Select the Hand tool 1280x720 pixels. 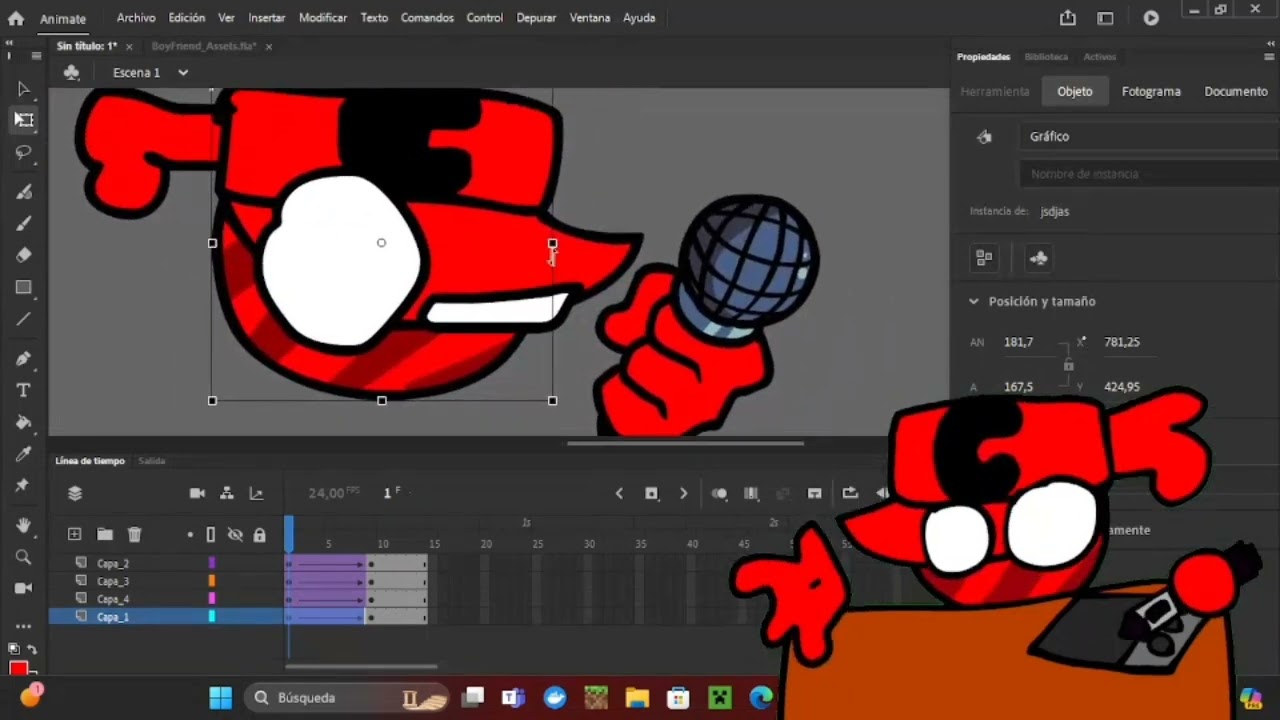pos(24,525)
